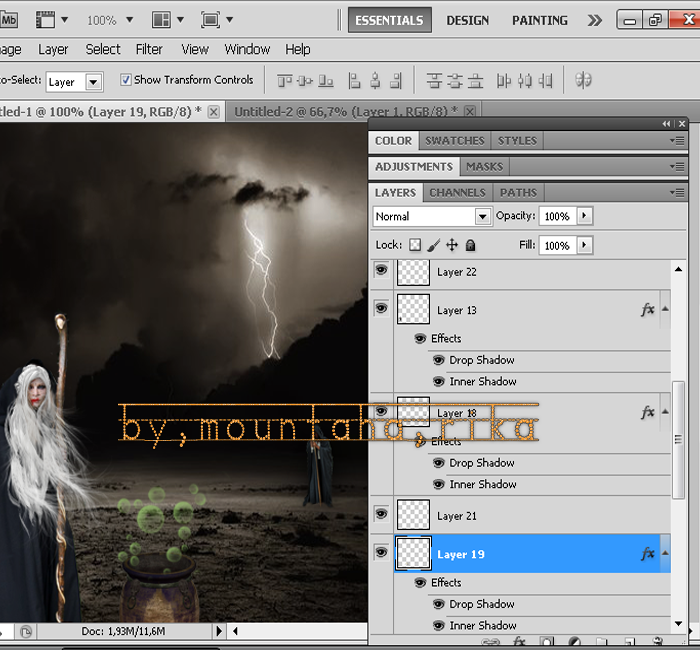
Task: Collapse Layer 13 effects arrow
Action: [x=665, y=309]
